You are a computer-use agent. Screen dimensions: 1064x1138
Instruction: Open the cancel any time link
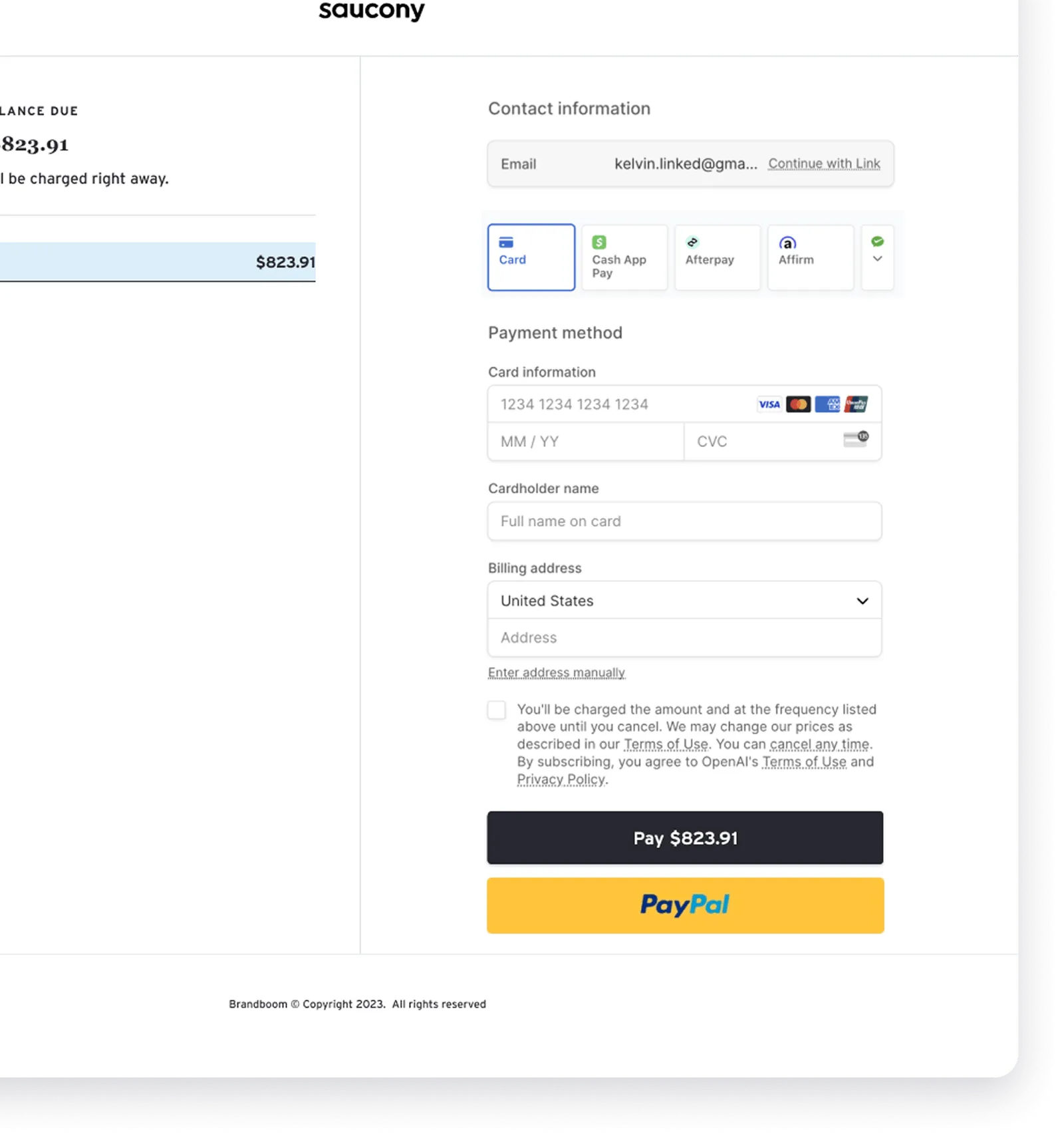pyautogui.click(x=819, y=744)
